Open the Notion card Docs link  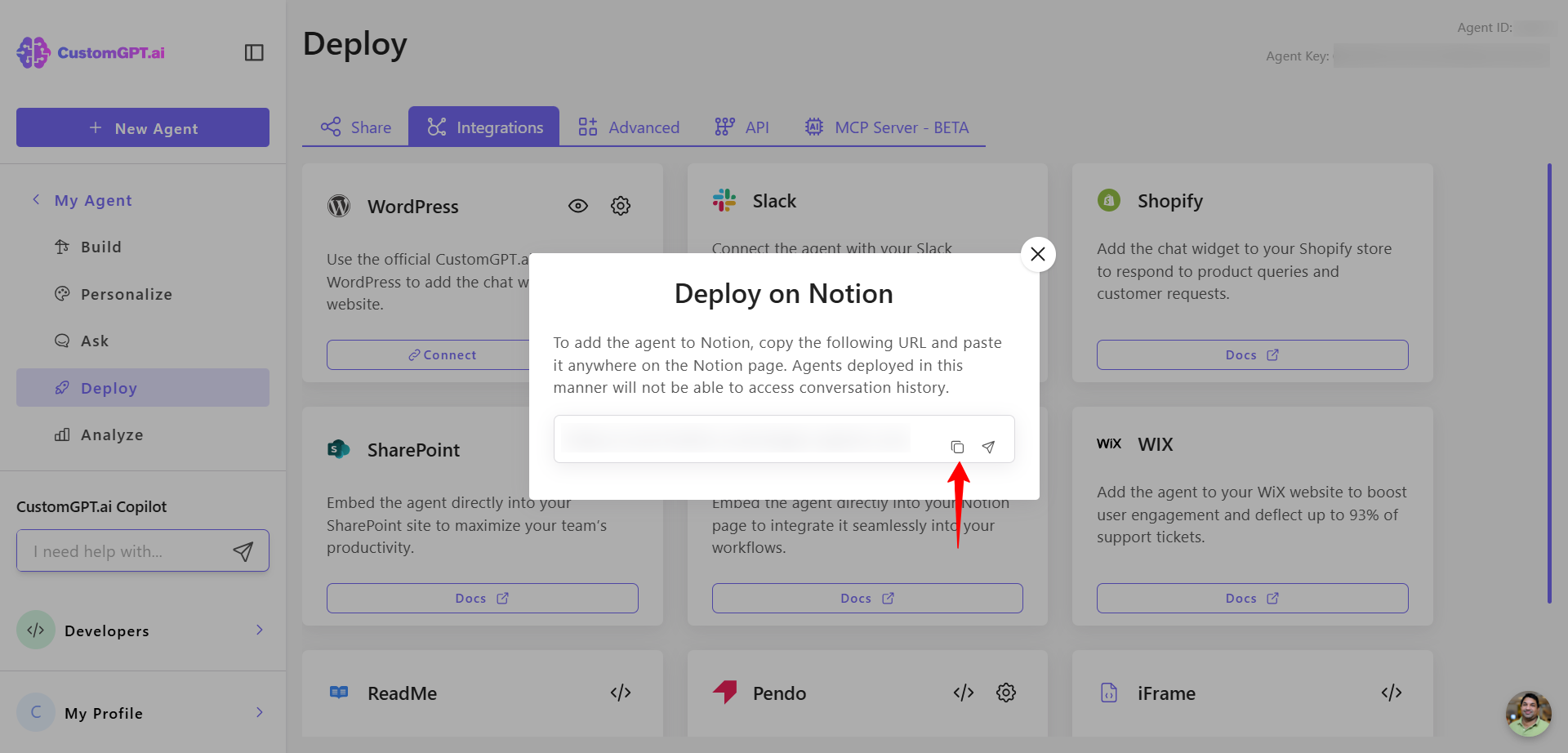pyautogui.click(x=867, y=599)
